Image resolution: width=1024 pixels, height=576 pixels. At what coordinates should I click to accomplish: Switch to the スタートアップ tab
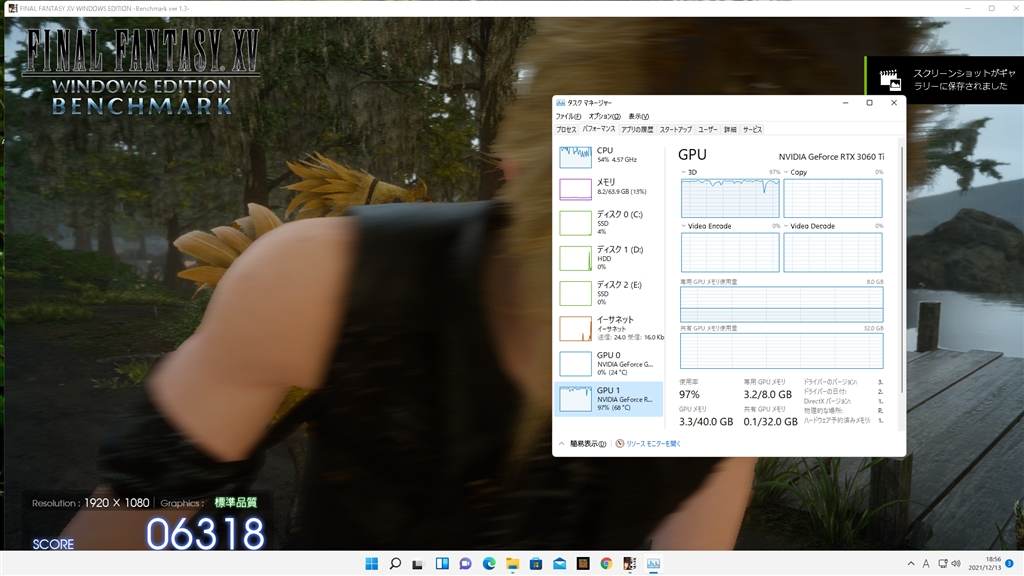coord(675,129)
